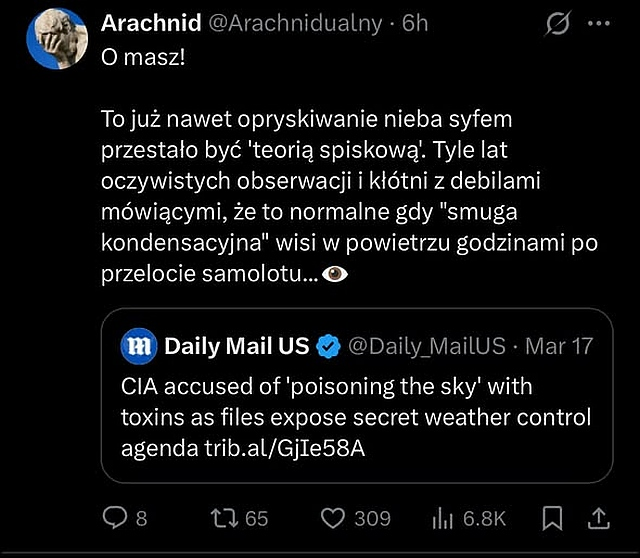Click the share upload icon
Image resolution: width=640 pixels, height=558 pixels.
597,518
